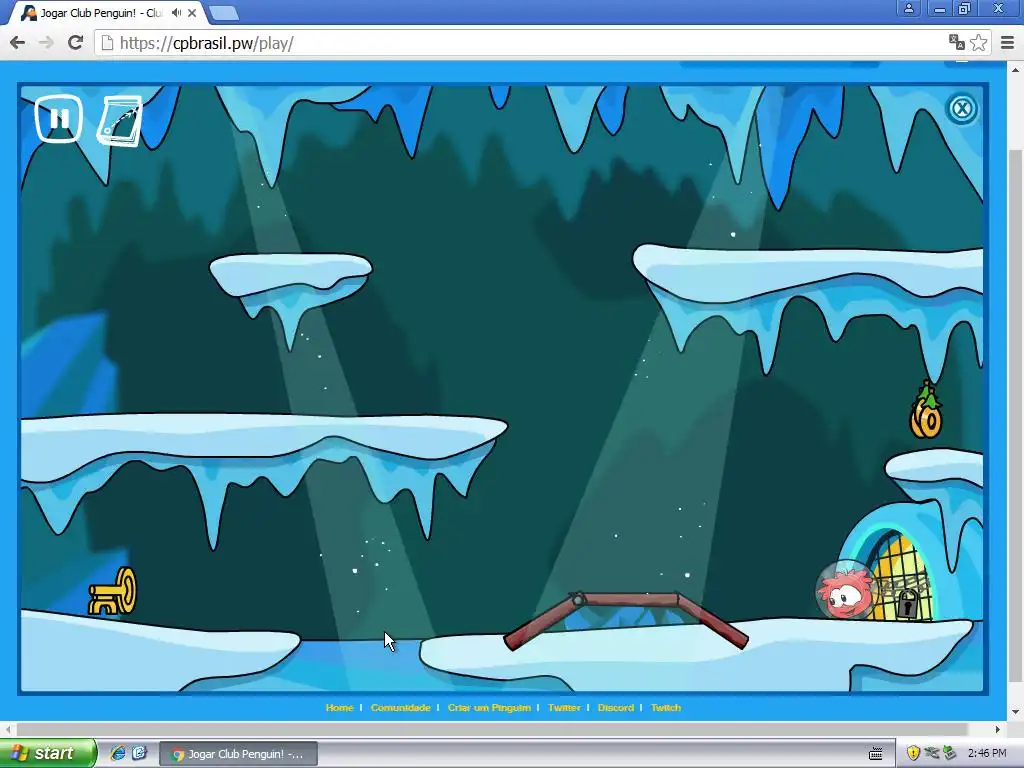Click the security shield tray icon

914,753
